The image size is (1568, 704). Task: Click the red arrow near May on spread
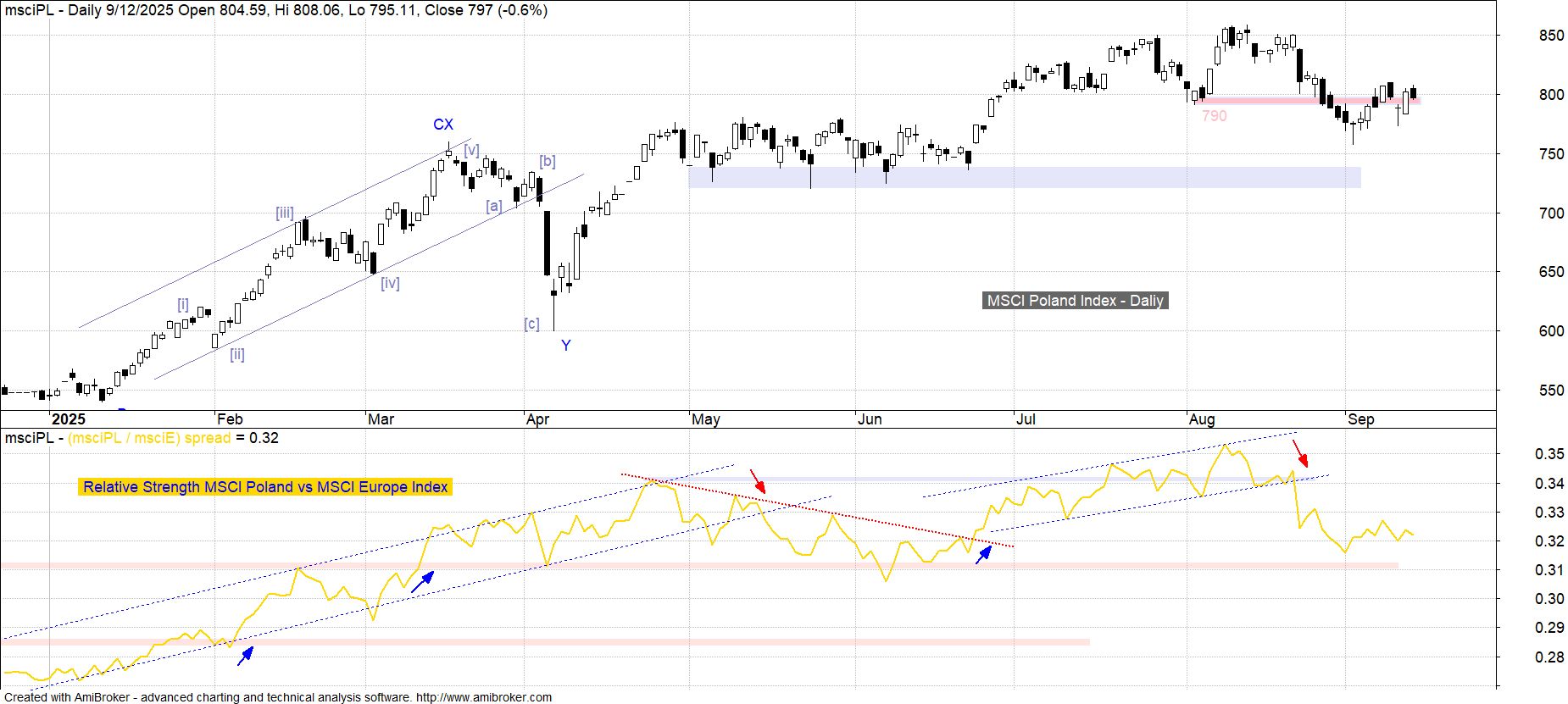pos(758,480)
